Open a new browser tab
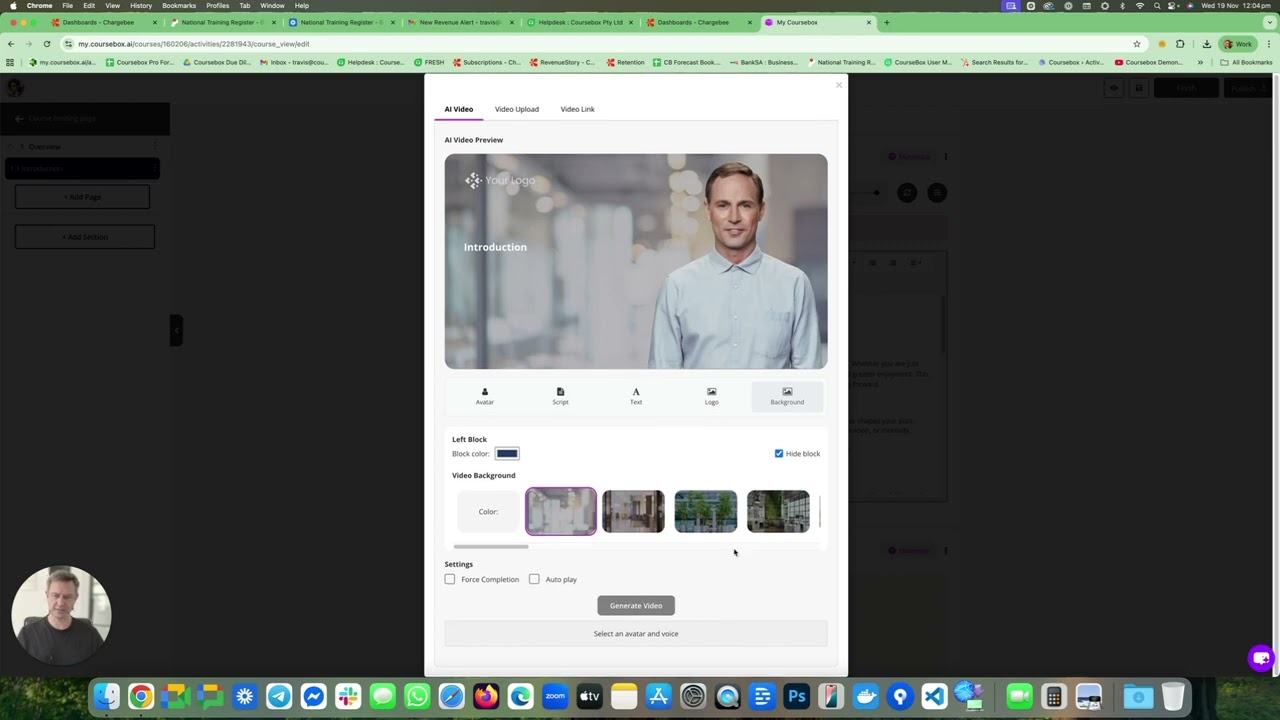 pyautogui.click(x=887, y=22)
